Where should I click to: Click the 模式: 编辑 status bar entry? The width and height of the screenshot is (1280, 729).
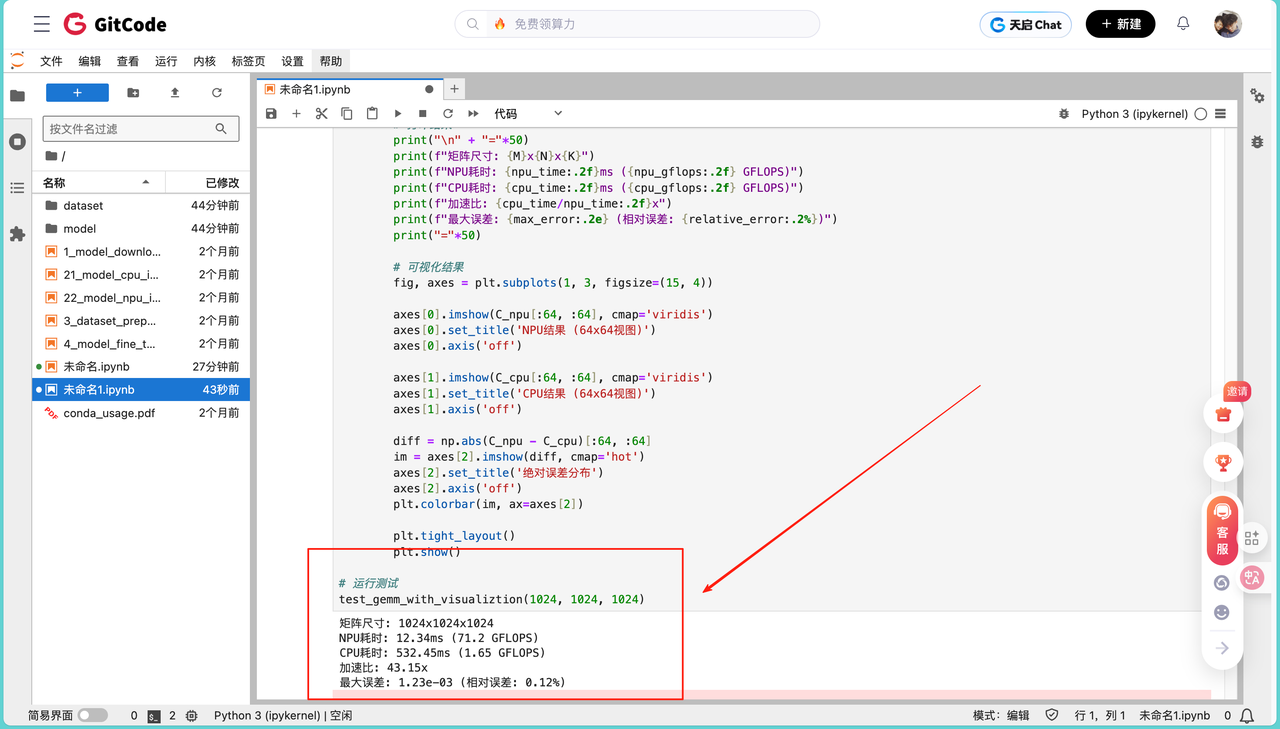[x=1001, y=716]
